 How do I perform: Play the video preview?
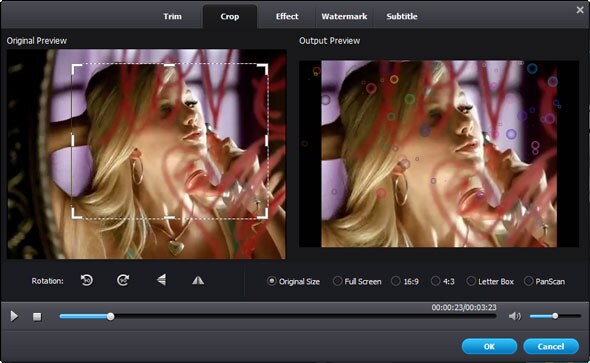pyautogui.click(x=14, y=316)
